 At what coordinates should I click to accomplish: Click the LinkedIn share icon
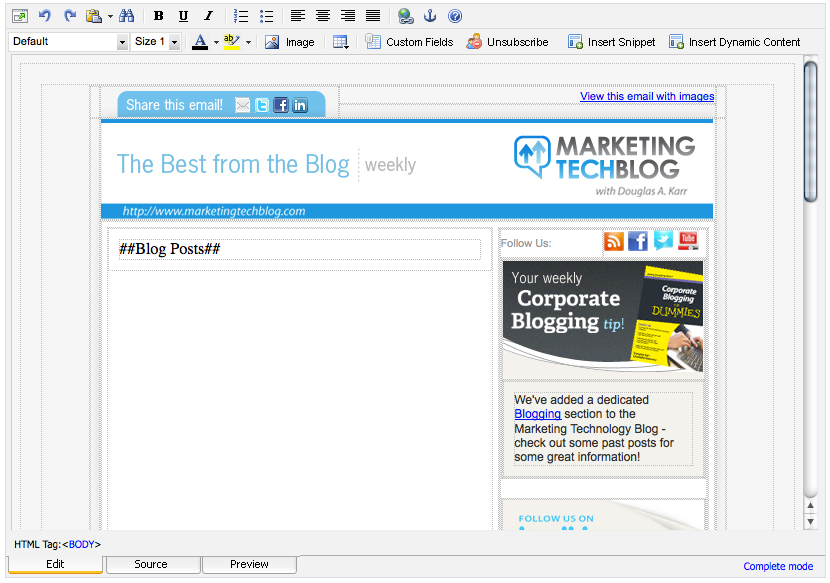300,105
